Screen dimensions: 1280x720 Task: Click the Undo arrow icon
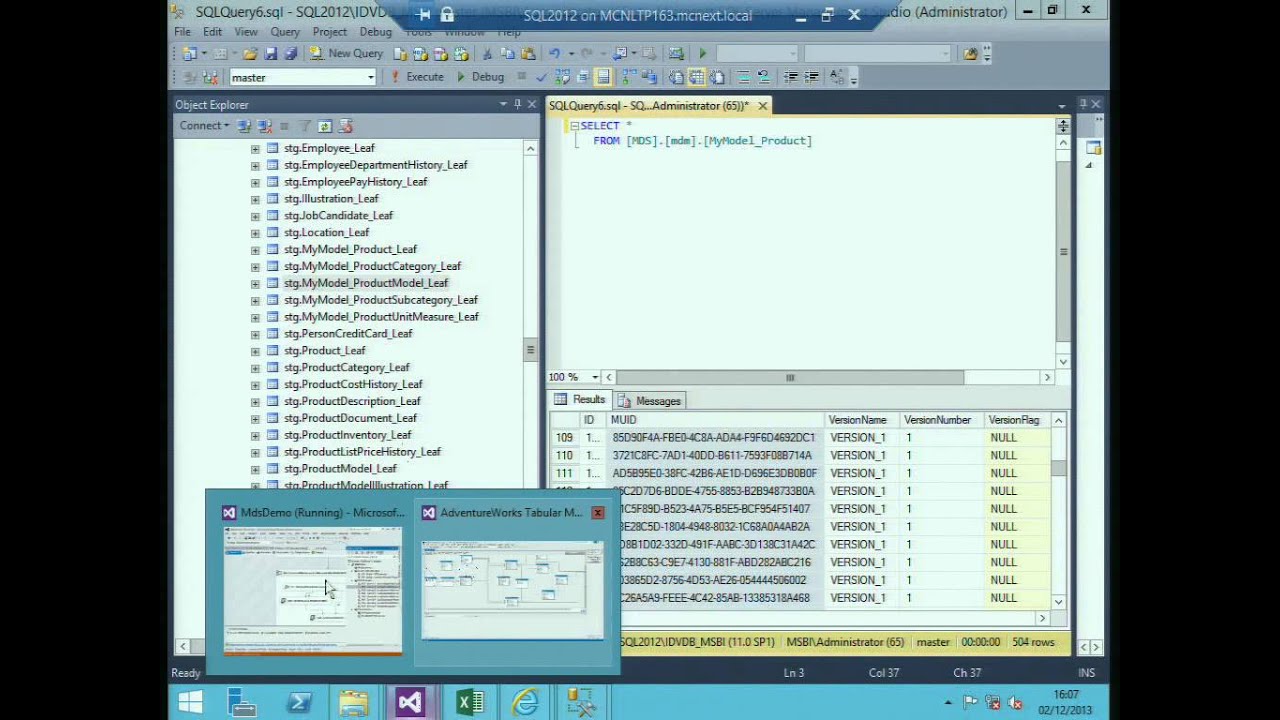click(554, 54)
